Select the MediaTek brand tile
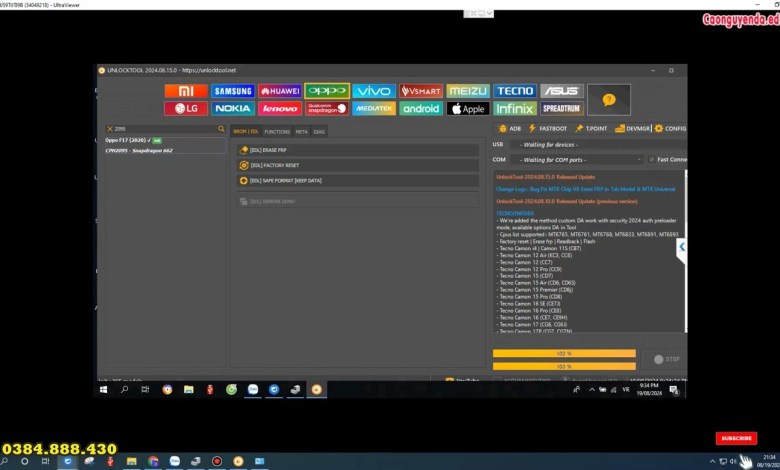This screenshot has height=470, width=780. pos(373,108)
